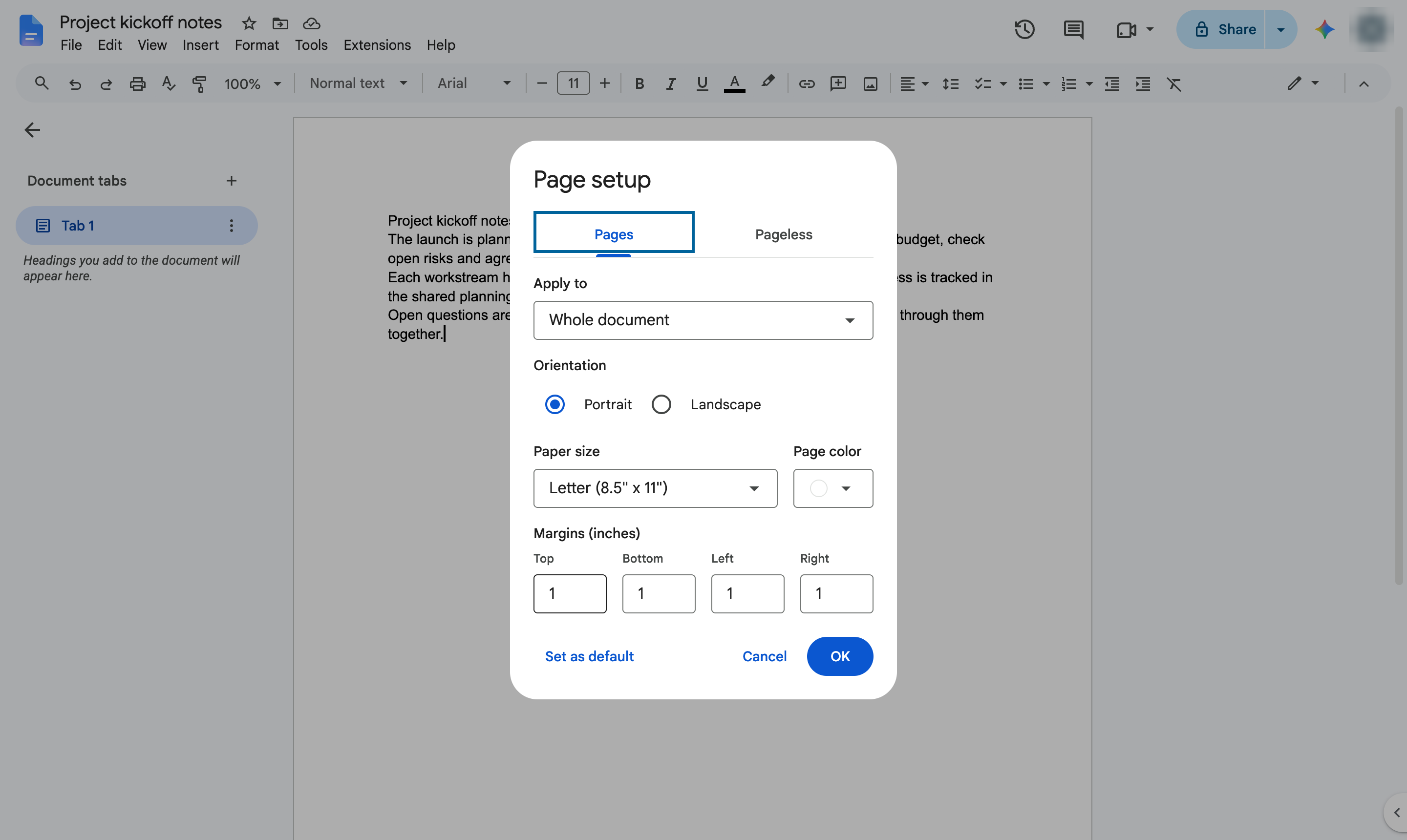This screenshot has width=1407, height=840.
Task: Click Set as default
Action: click(589, 656)
